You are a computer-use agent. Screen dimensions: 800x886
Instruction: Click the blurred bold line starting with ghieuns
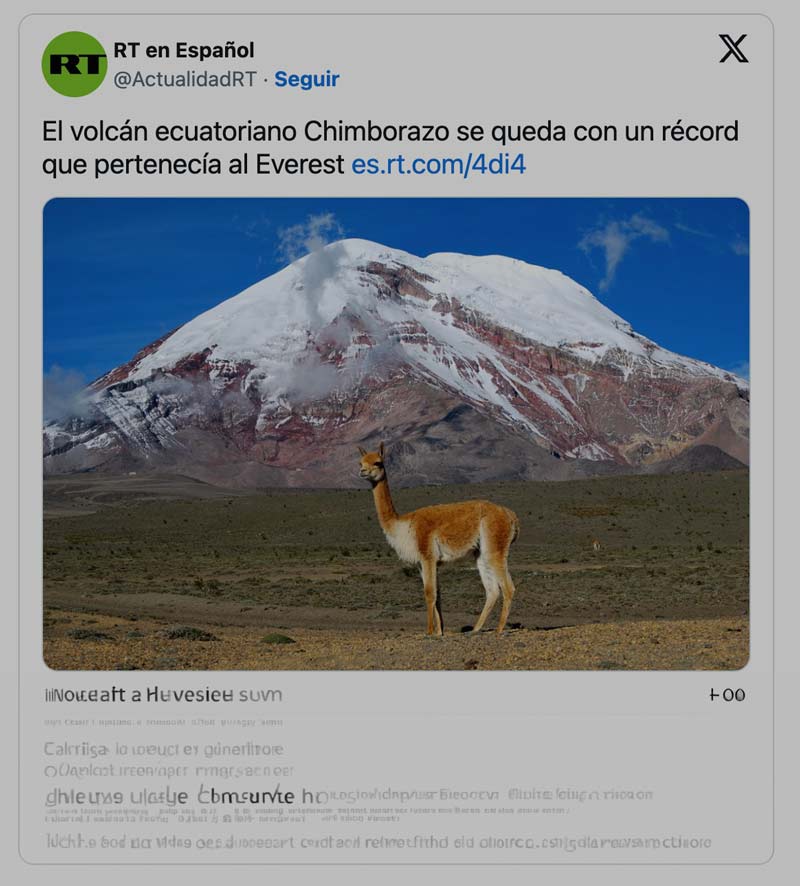[x=185, y=796]
